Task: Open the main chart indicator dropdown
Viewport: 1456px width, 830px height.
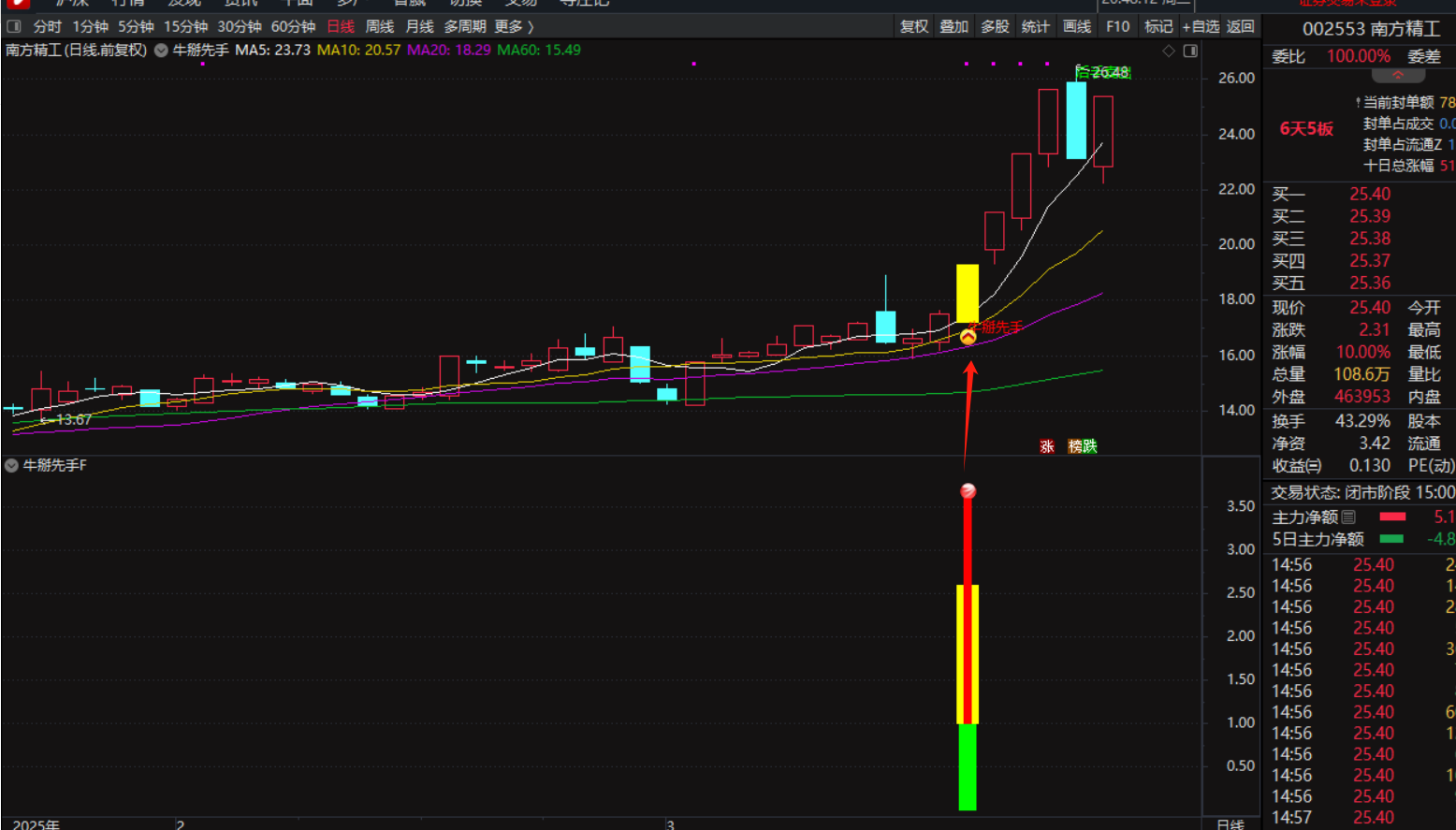Action: tap(161, 51)
